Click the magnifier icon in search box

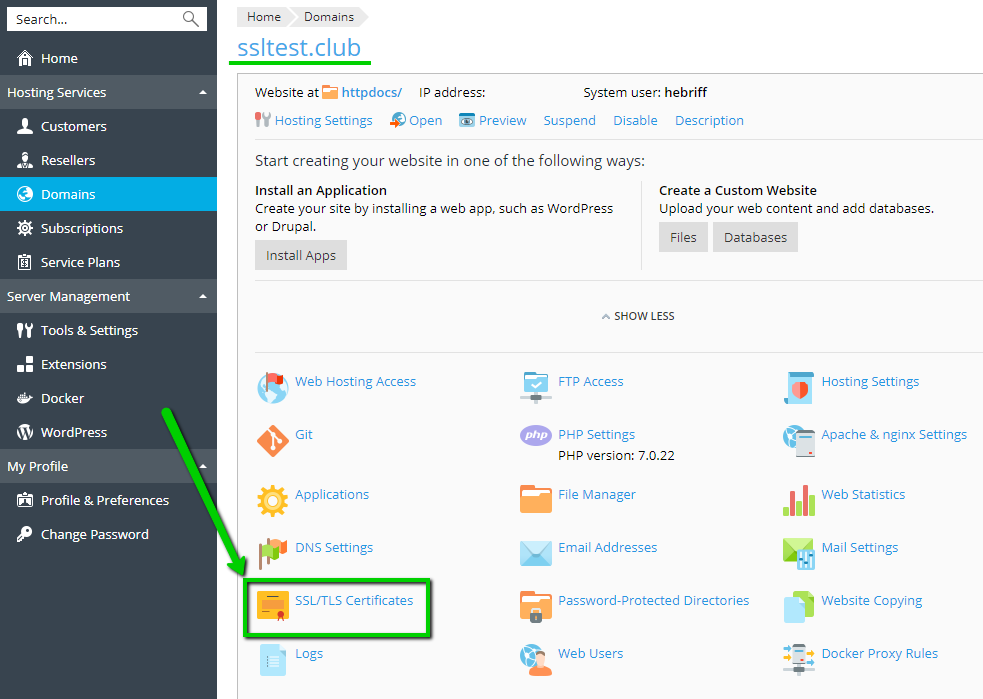coord(191,19)
